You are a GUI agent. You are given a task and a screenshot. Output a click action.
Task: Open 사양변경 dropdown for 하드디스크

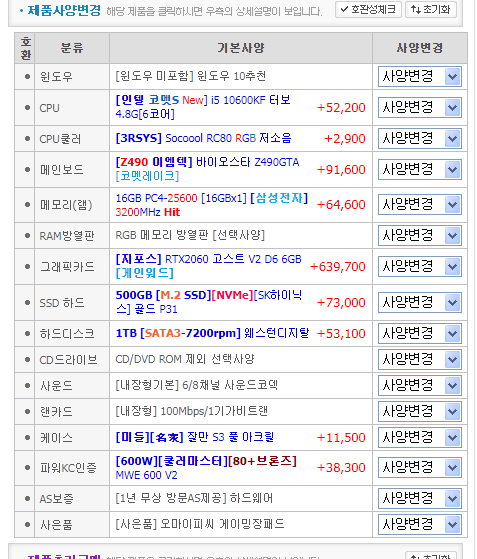420,333
